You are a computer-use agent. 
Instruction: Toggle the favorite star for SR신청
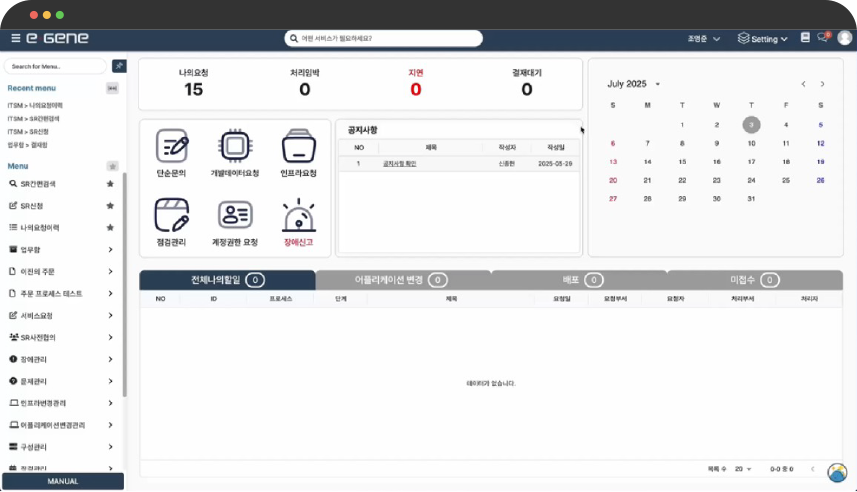coord(110,206)
